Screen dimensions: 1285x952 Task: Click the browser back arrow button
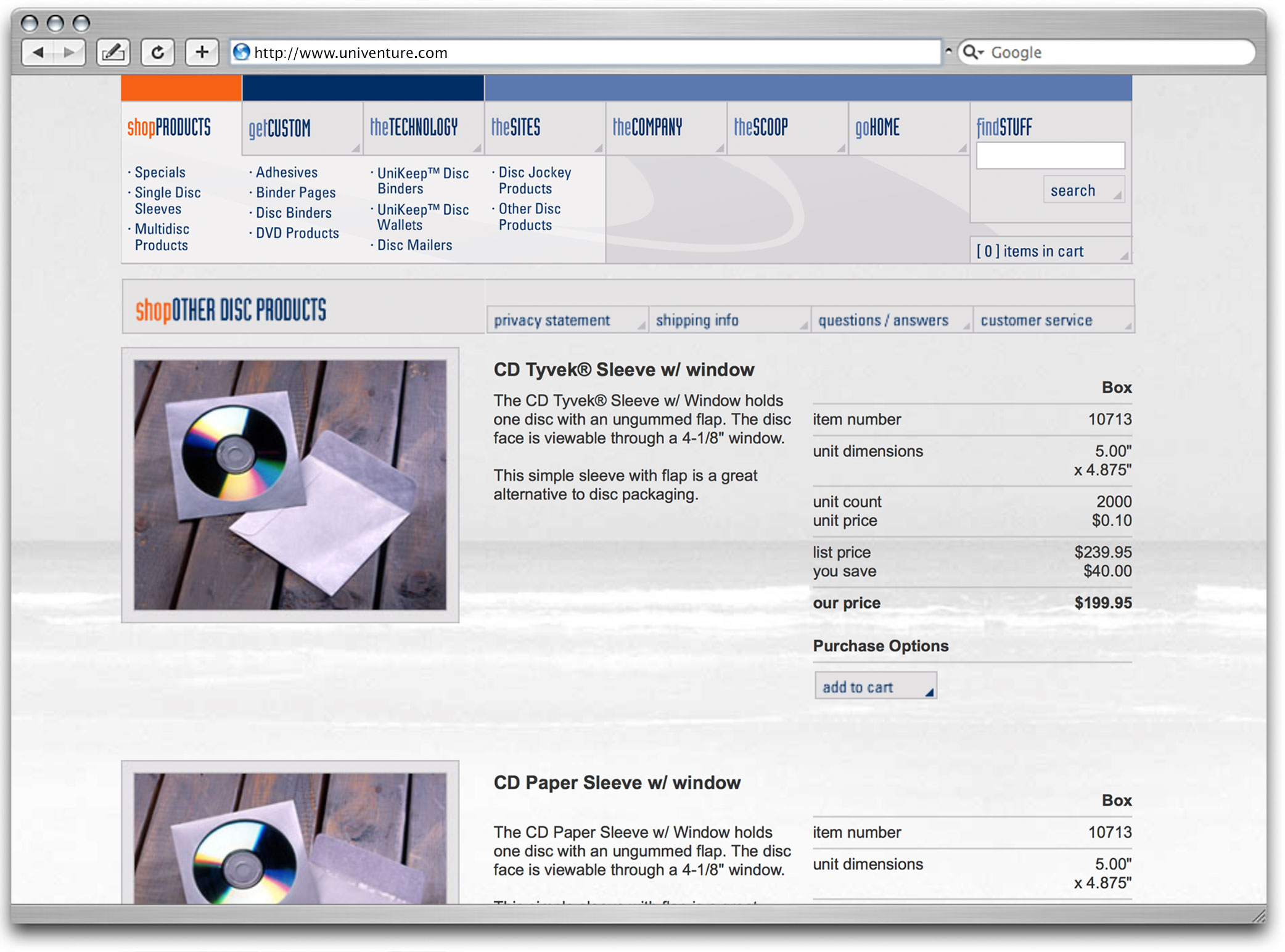(x=38, y=53)
